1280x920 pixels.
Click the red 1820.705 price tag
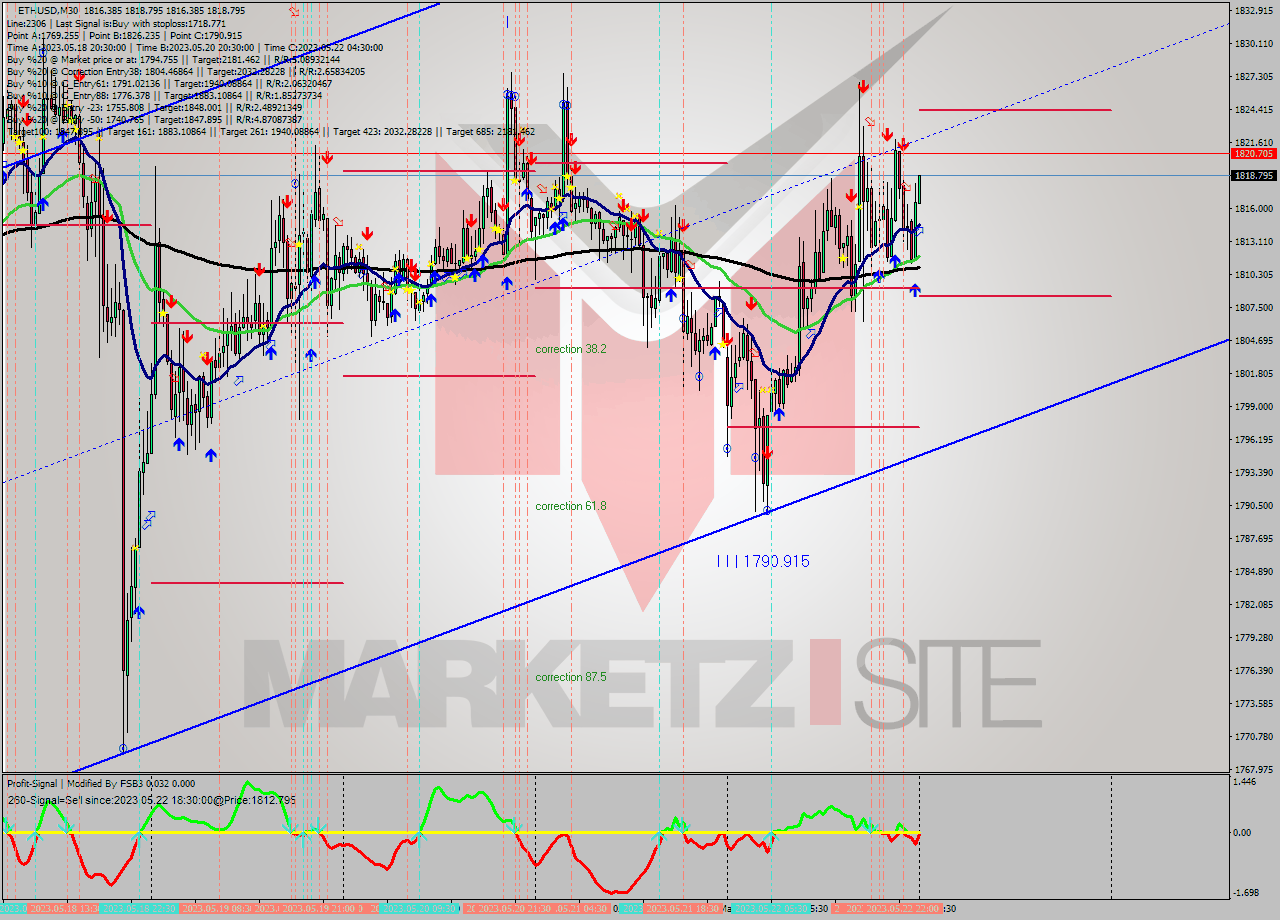[1253, 154]
